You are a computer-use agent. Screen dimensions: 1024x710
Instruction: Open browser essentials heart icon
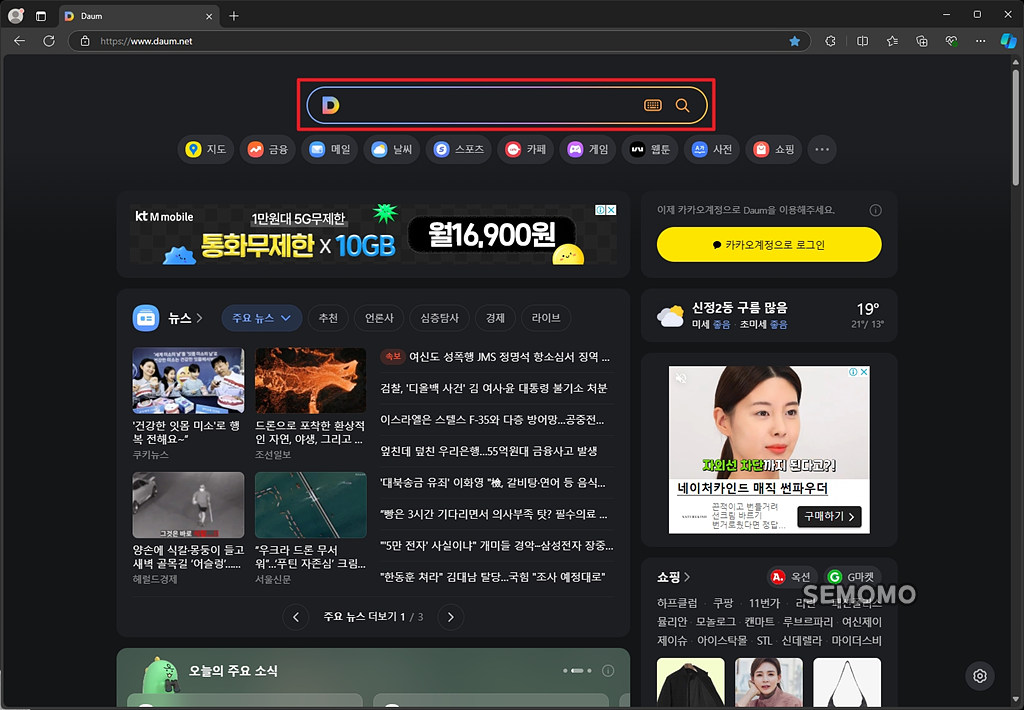pos(952,41)
